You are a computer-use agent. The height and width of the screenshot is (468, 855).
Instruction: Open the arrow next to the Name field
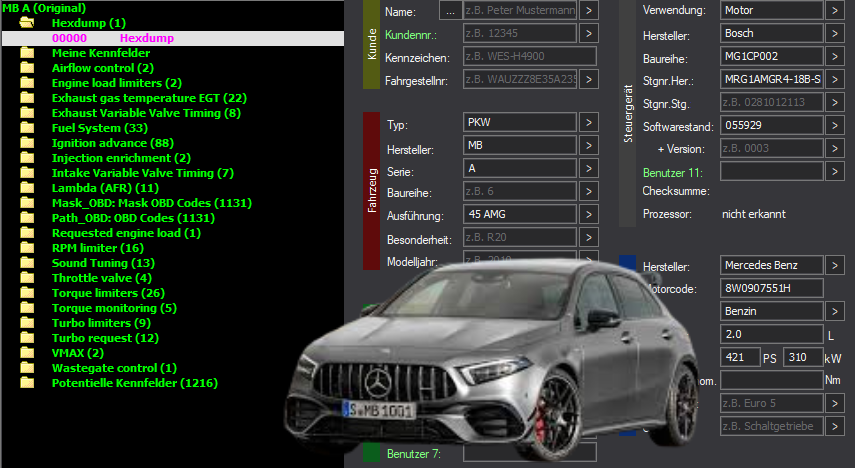[588, 10]
